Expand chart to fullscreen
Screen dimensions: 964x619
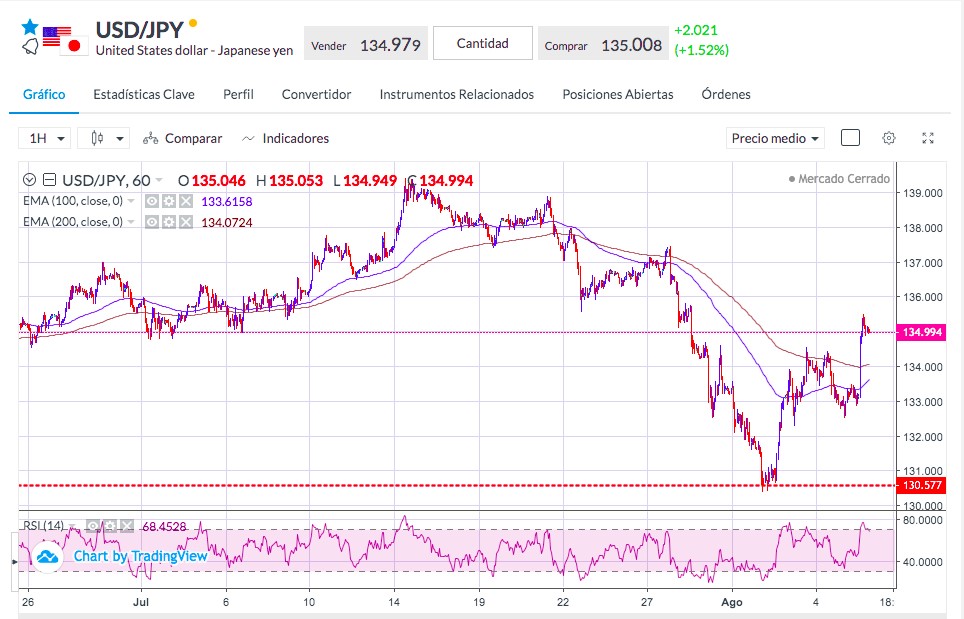[928, 138]
